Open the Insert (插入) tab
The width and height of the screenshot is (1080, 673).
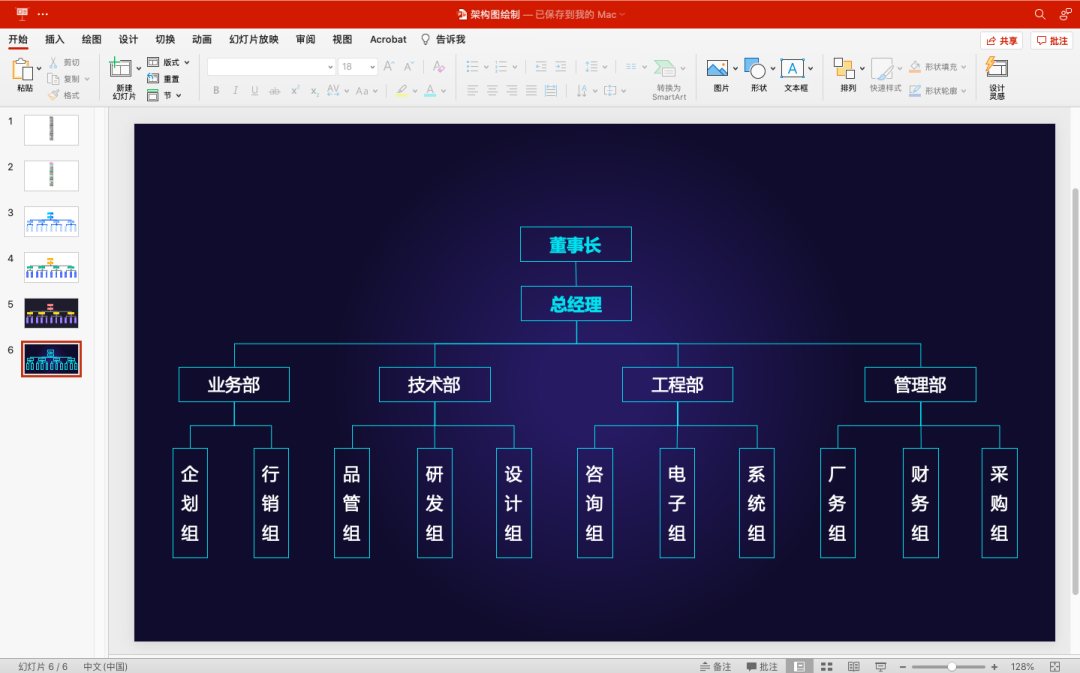click(54, 39)
